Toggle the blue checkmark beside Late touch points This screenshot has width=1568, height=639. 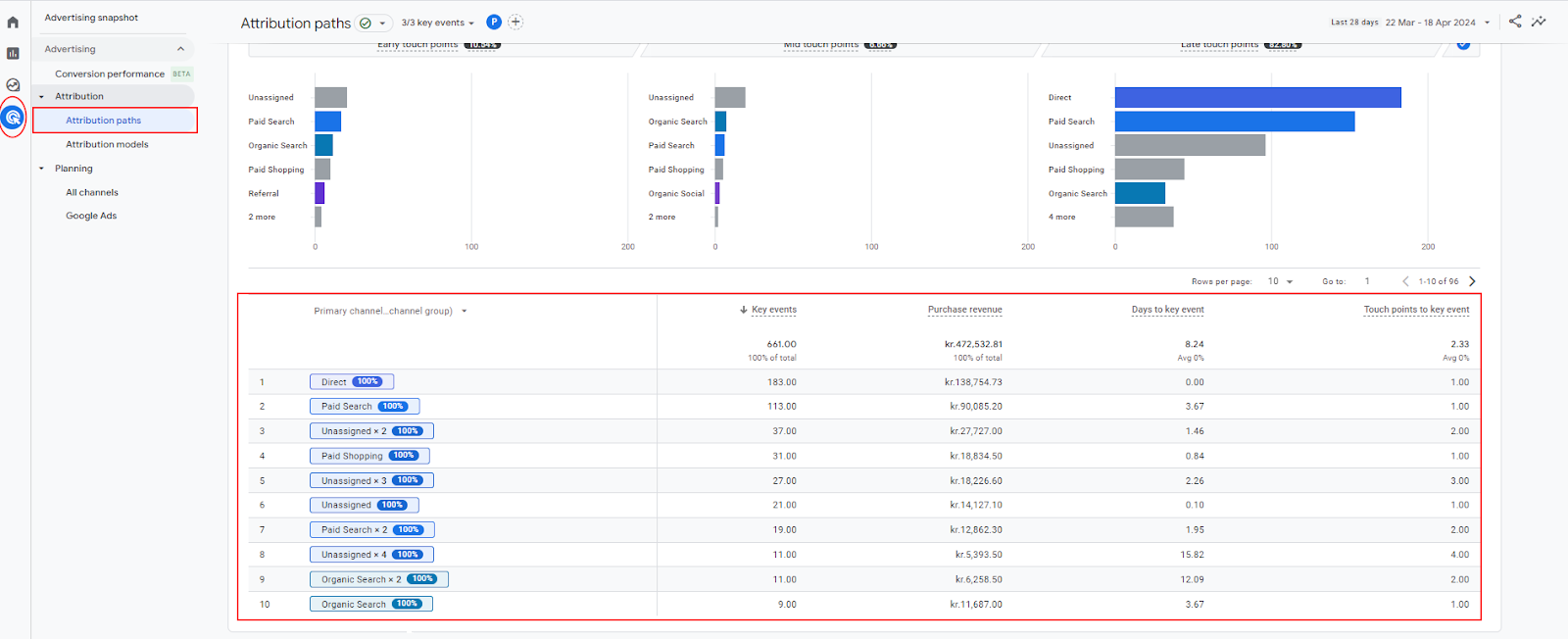(x=1463, y=44)
